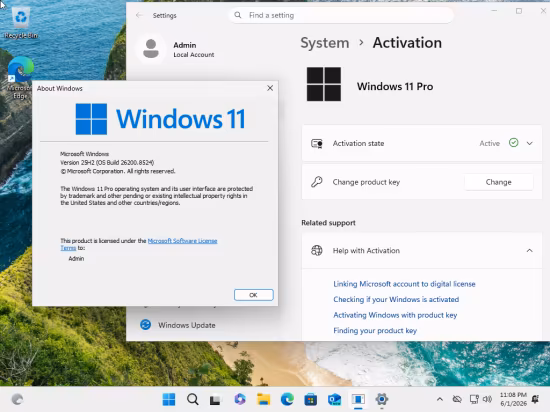Click the Windows logo beside Windows 11 Pro
Screen dimensions: 550x412
324,84
